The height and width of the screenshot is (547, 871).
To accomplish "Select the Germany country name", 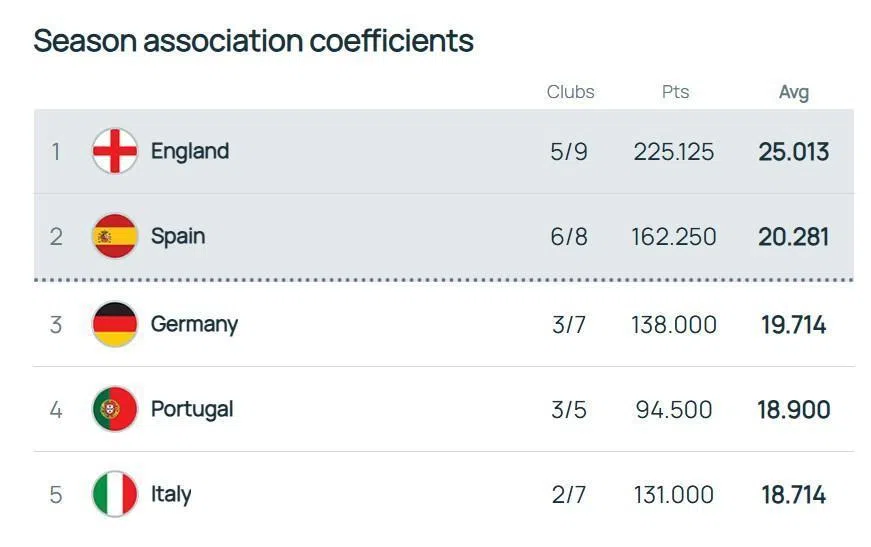I will coord(194,324).
